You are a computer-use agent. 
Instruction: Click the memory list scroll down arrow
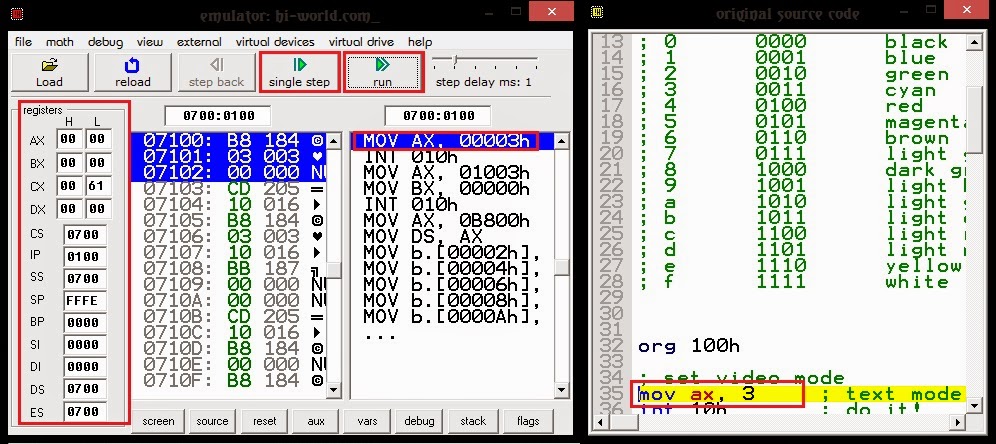(334, 390)
